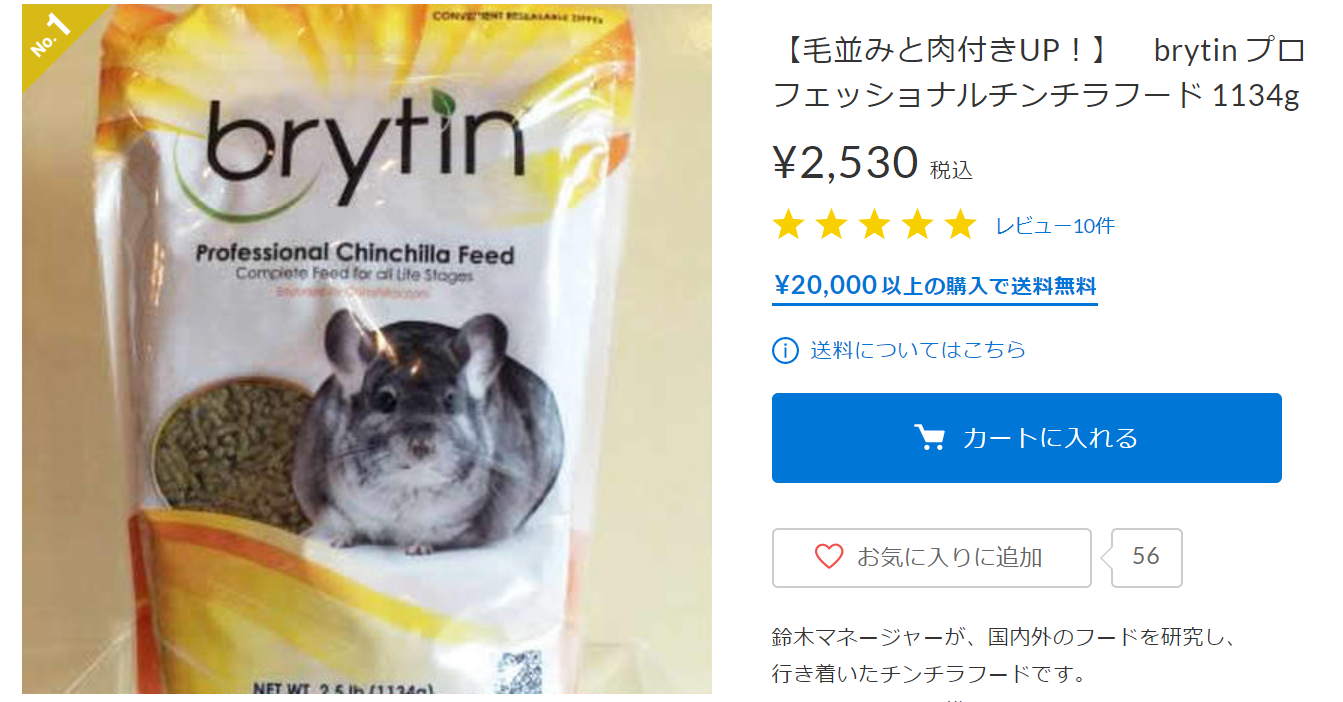Click the product title brytin プロフェッショナルチンチラフード

tap(1037, 72)
